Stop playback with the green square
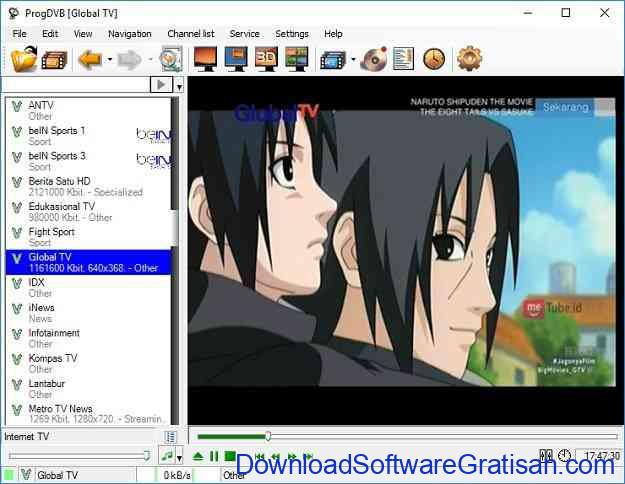This screenshot has width=625, height=484. (x=230, y=456)
